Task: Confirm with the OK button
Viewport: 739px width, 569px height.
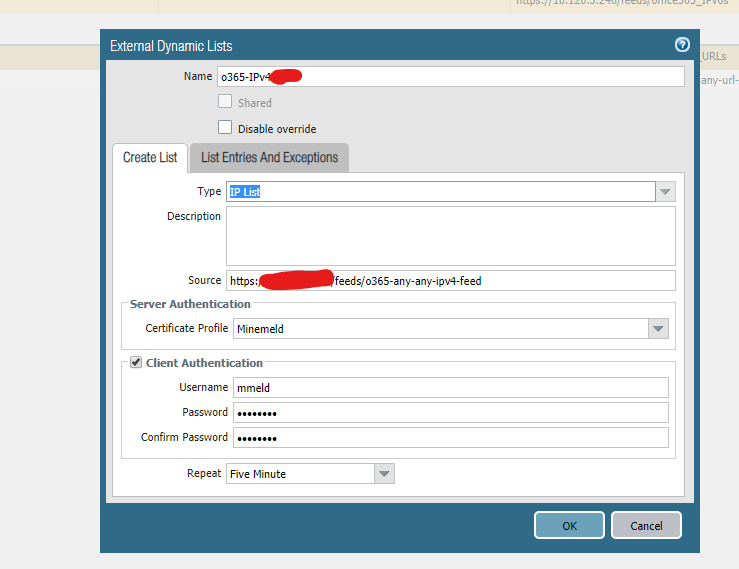Action: point(569,525)
